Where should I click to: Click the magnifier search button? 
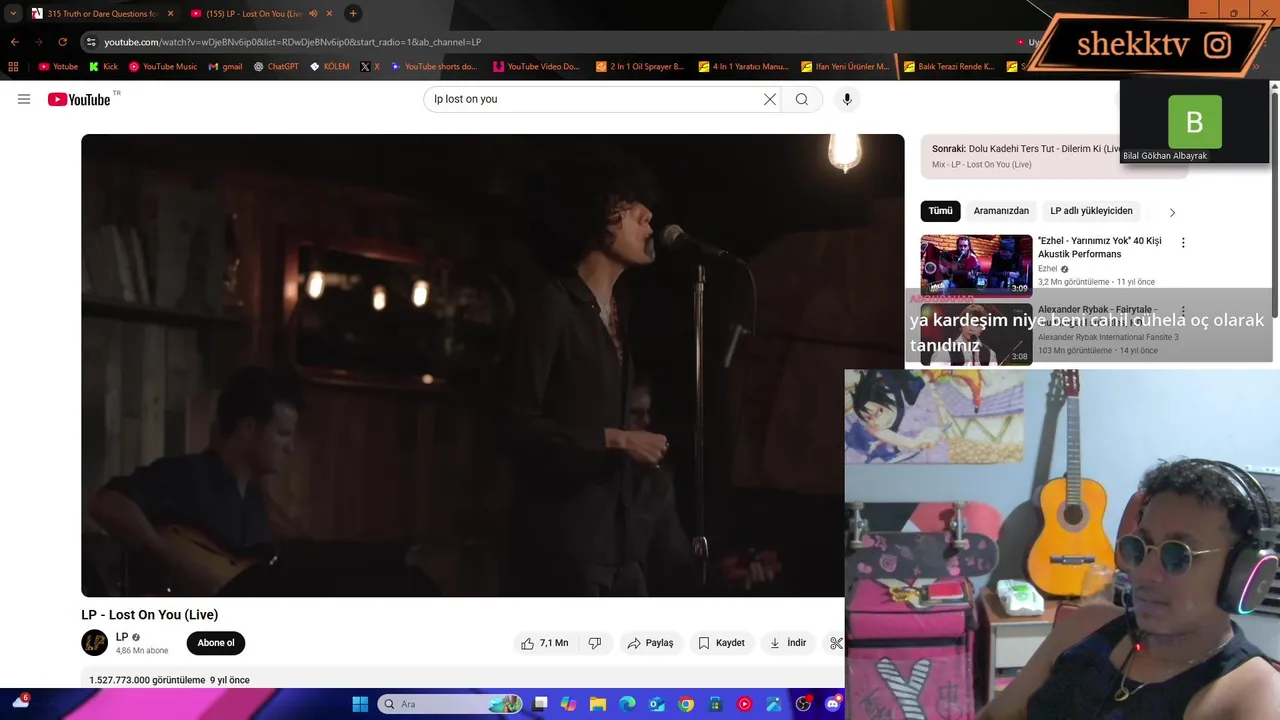(802, 99)
